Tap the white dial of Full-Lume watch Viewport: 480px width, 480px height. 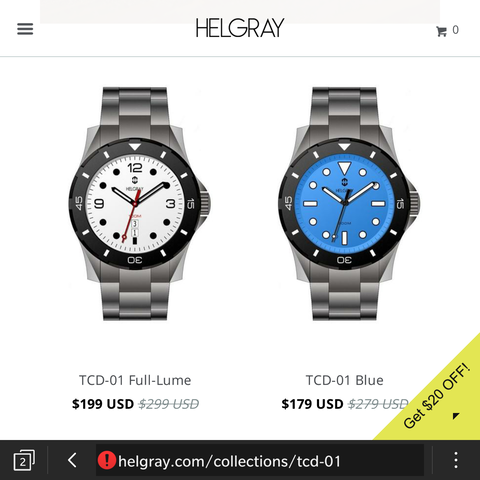(x=135, y=204)
